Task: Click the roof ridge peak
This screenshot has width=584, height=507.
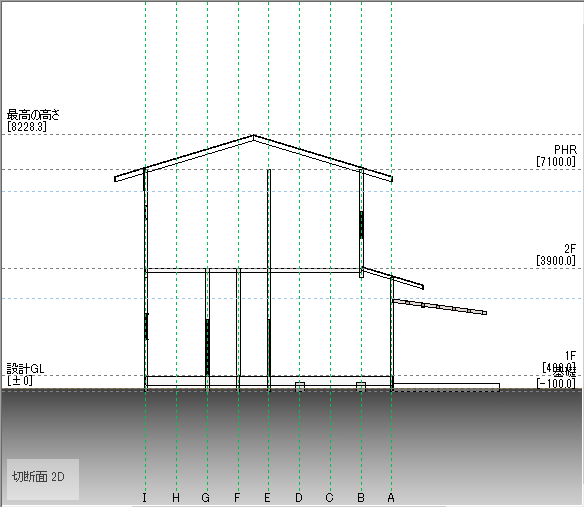Action: (254, 136)
